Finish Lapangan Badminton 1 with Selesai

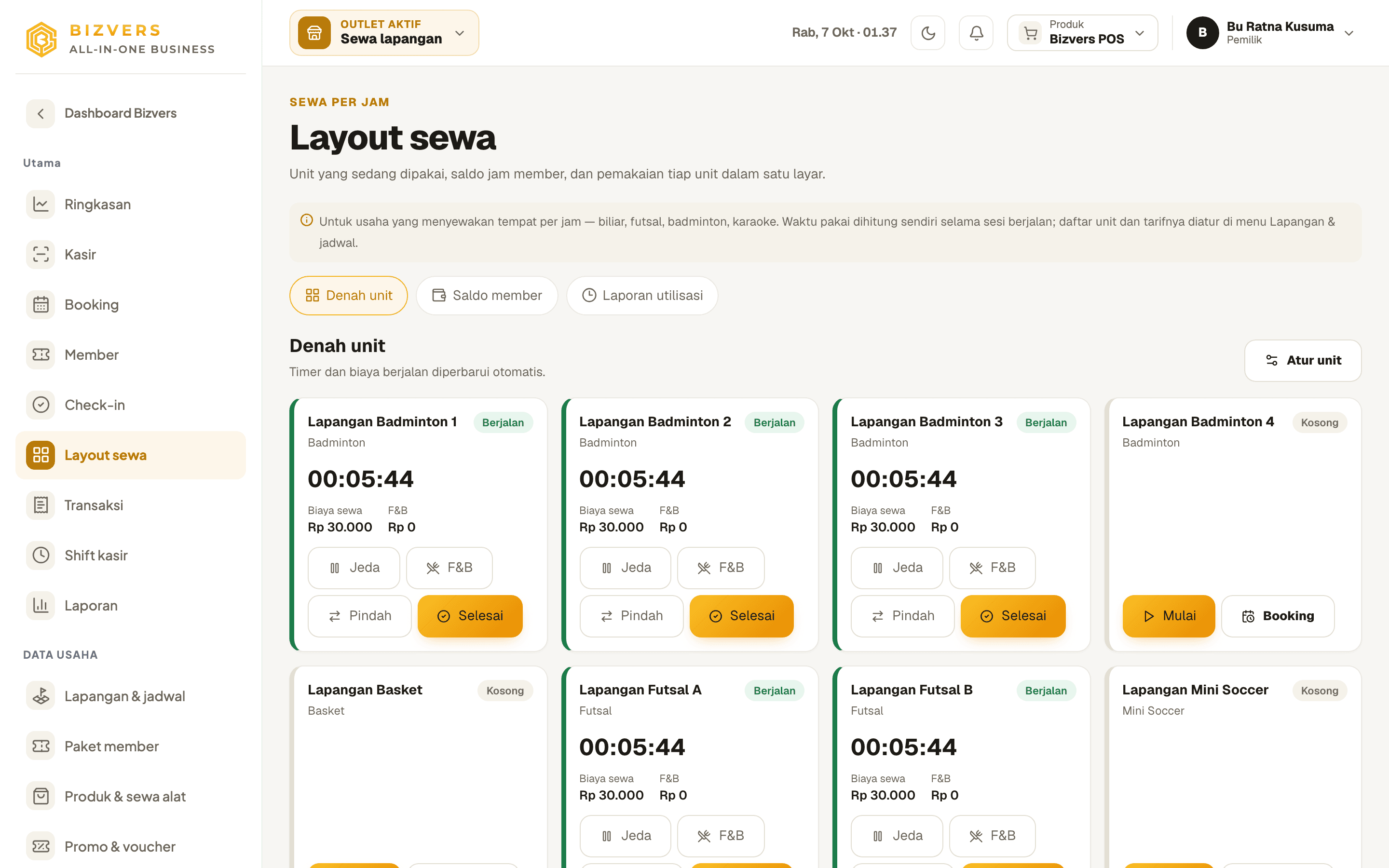pyautogui.click(x=469, y=616)
